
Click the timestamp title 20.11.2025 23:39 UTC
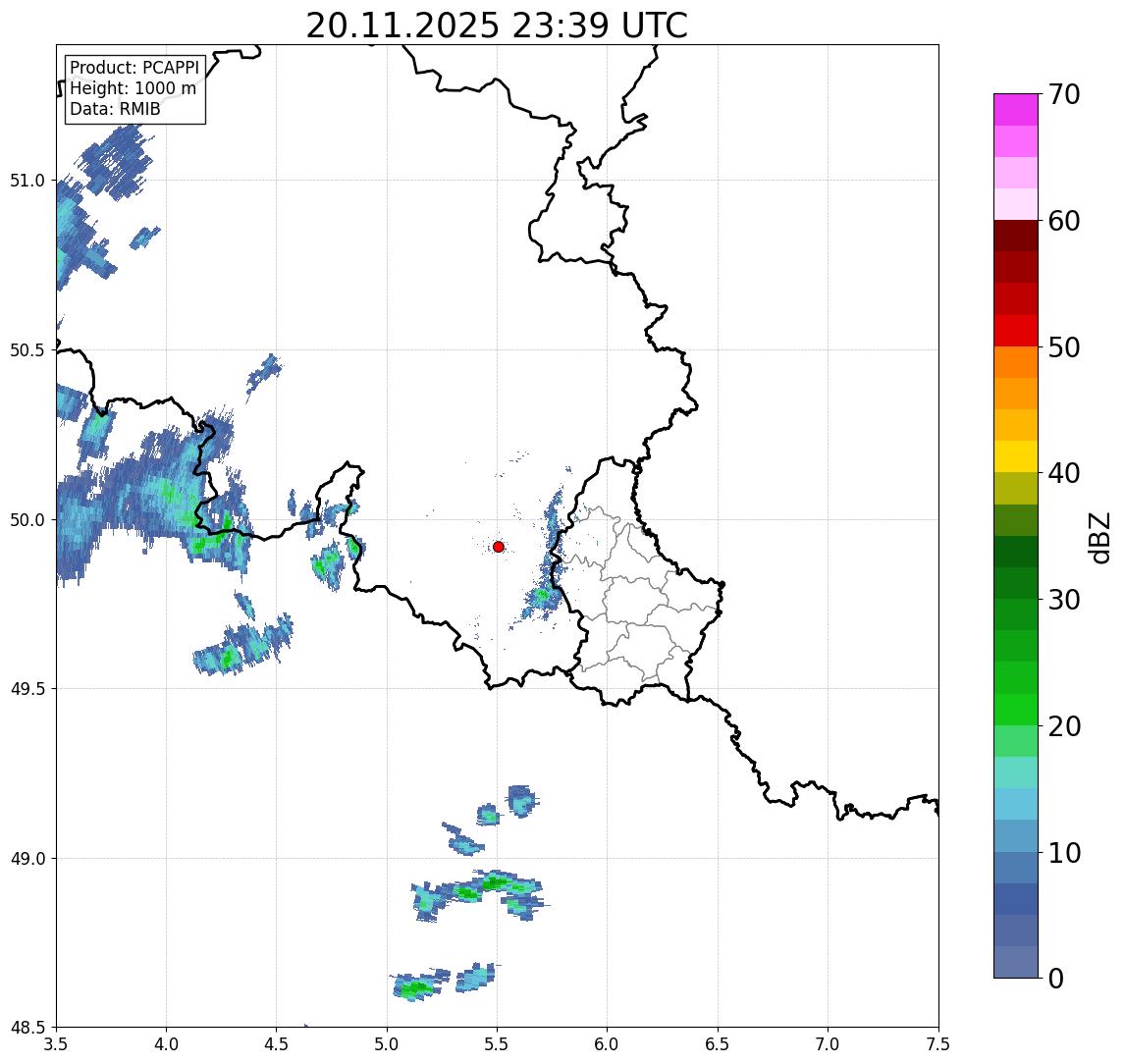tap(497, 27)
